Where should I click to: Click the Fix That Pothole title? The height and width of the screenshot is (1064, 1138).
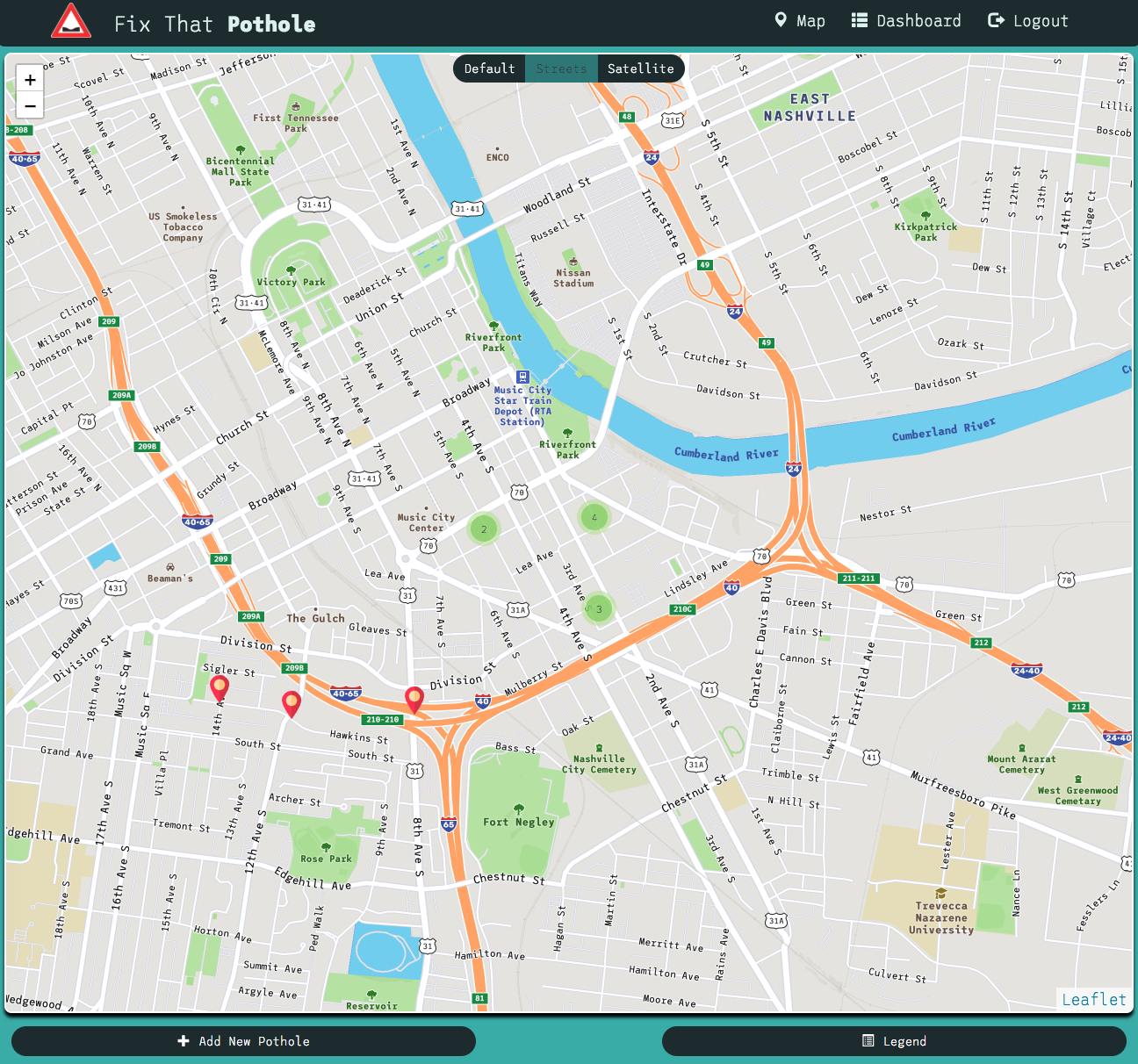coord(215,24)
